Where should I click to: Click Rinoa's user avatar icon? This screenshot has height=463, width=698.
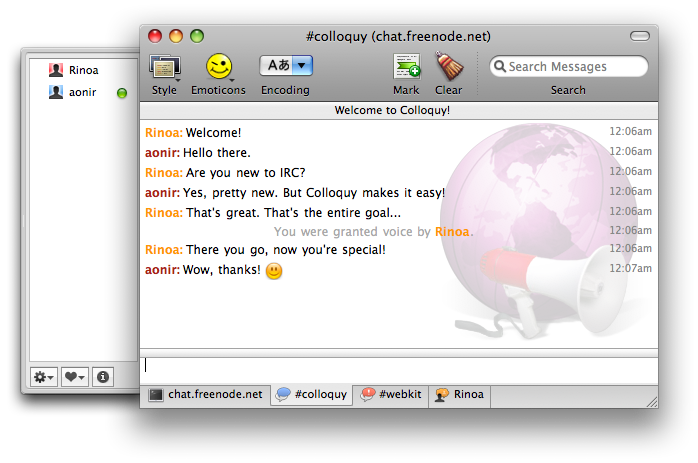point(56,70)
